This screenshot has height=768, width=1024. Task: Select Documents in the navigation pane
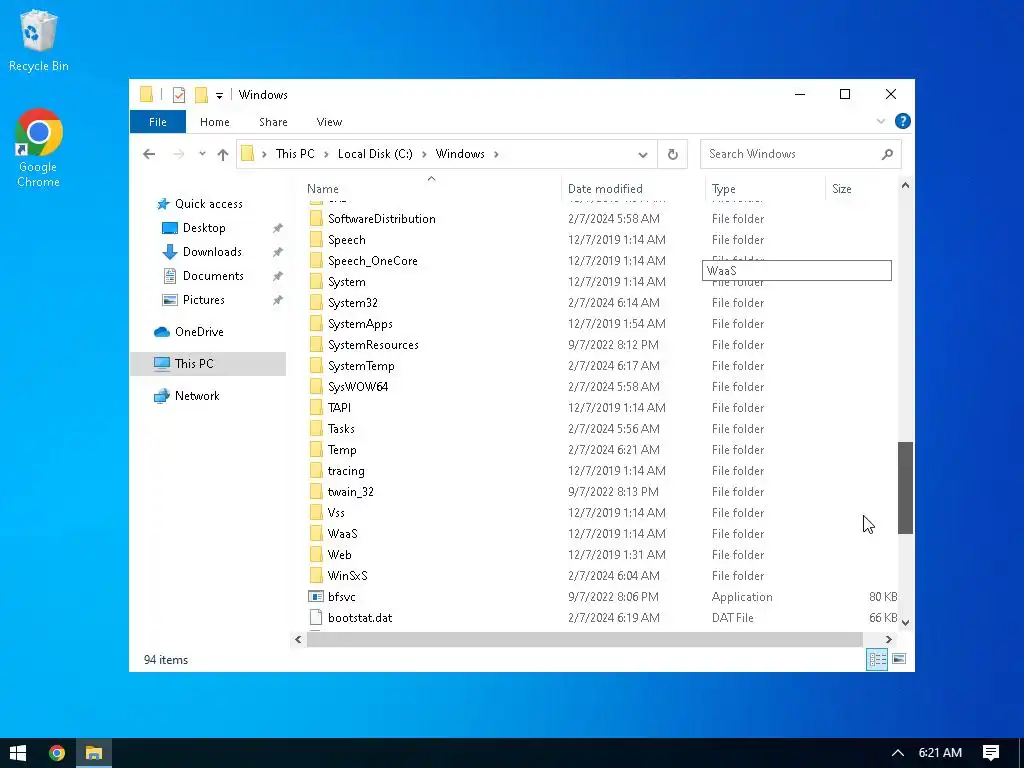tap(213, 276)
